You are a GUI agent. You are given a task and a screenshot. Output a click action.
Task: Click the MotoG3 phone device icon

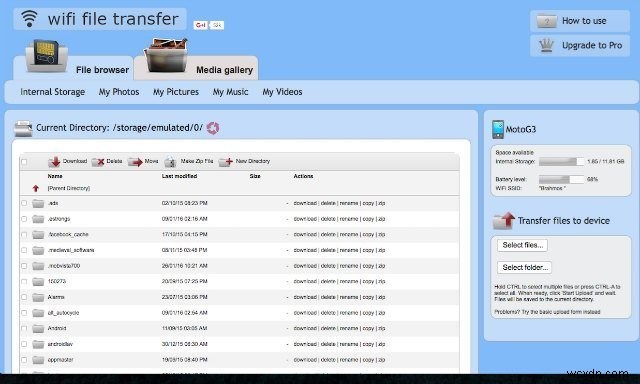coord(498,129)
